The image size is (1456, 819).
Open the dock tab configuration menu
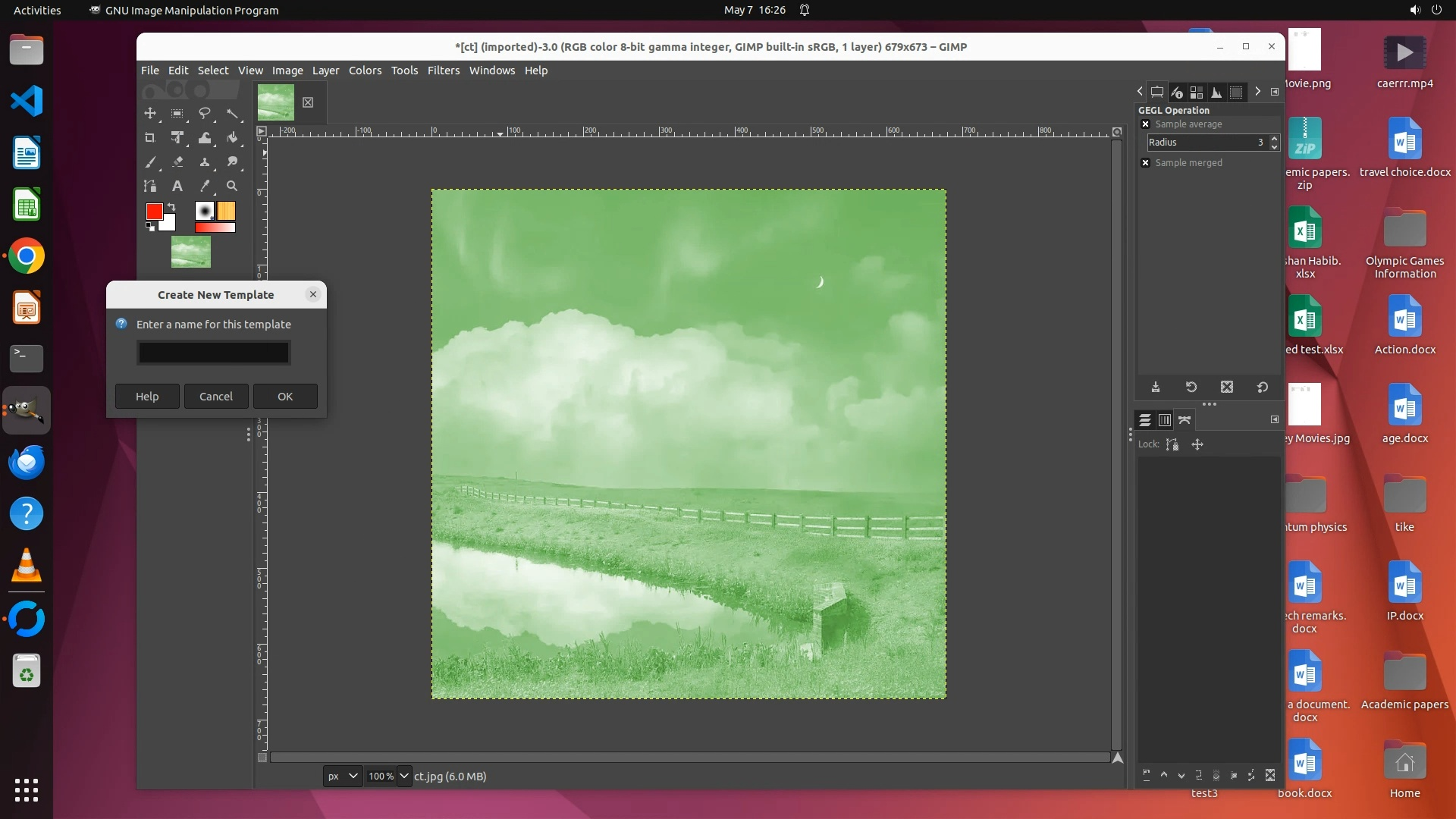[x=1275, y=92]
